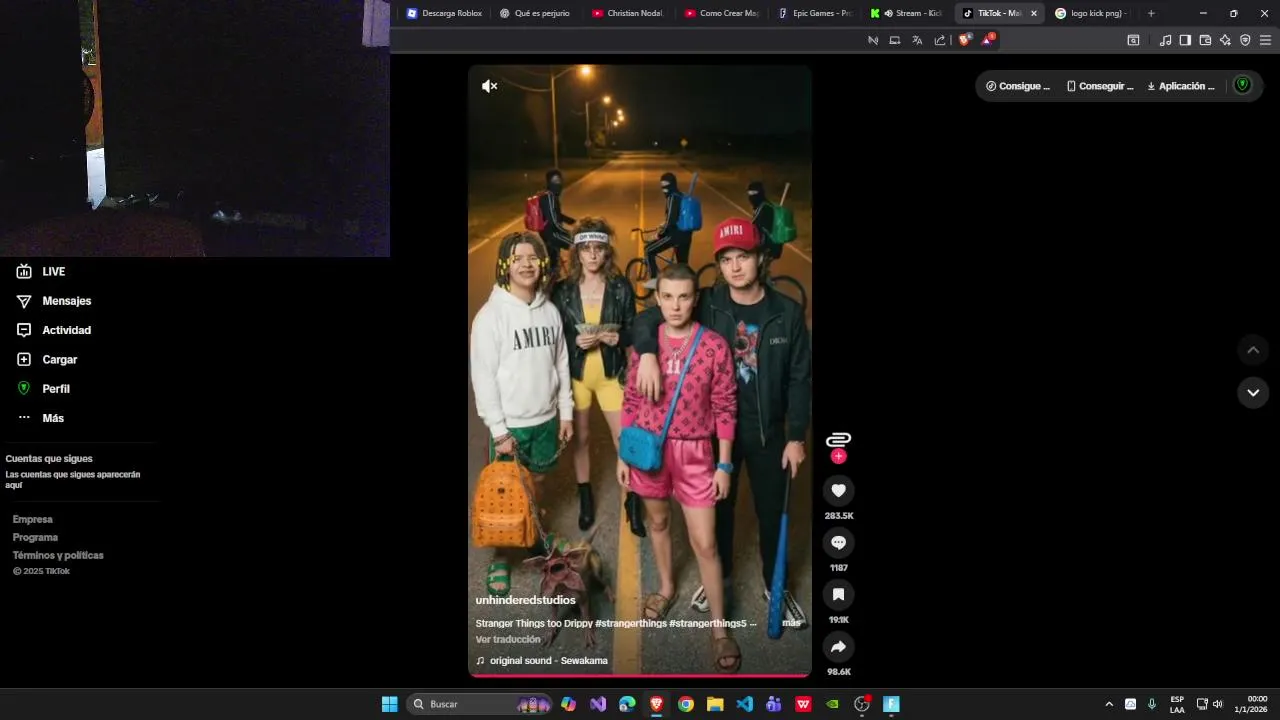Click the translate page icon
The height and width of the screenshot is (720, 1280).
coord(917,40)
